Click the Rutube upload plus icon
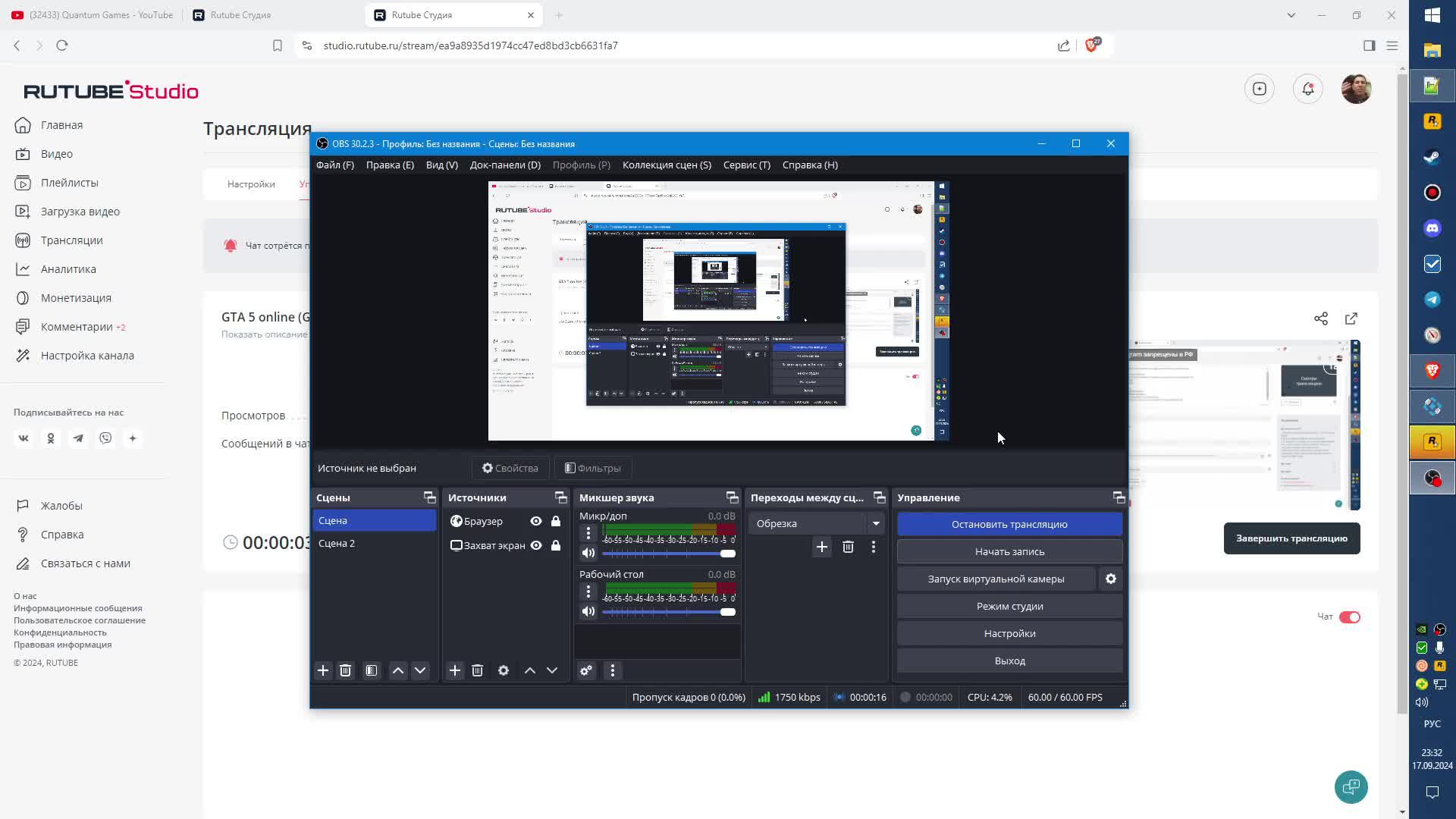This screenshot has width=1456, height=819. click(1259, 89)
